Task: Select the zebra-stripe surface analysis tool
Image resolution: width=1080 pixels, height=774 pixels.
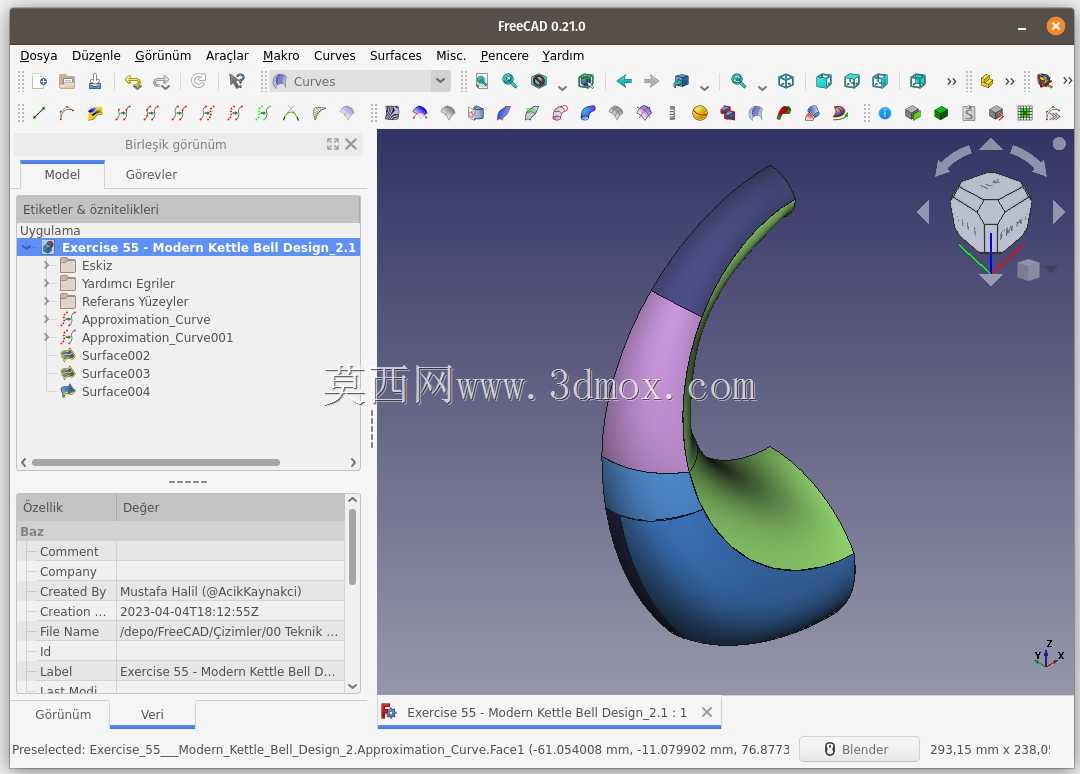Action: [392, 113]
